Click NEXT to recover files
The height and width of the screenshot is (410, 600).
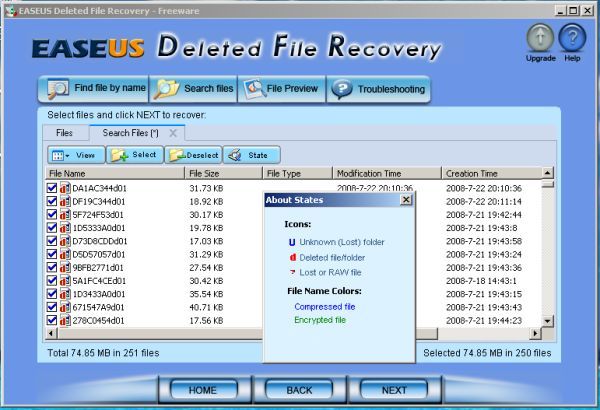(x=394, y=390)
